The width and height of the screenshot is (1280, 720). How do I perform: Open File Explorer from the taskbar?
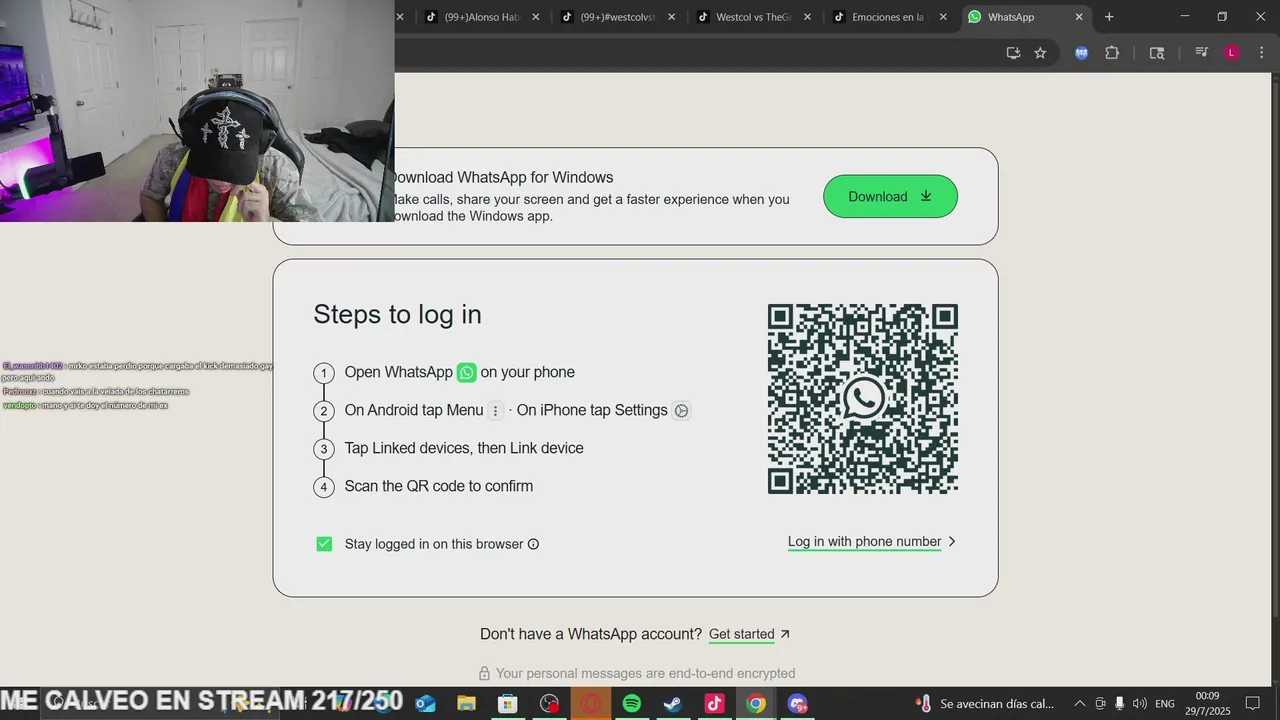pos(466,704)
